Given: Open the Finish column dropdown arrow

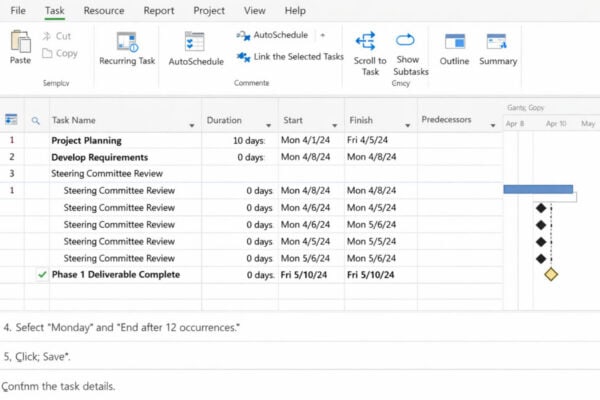Looking at the screenshot, I should tap(408, 126).
